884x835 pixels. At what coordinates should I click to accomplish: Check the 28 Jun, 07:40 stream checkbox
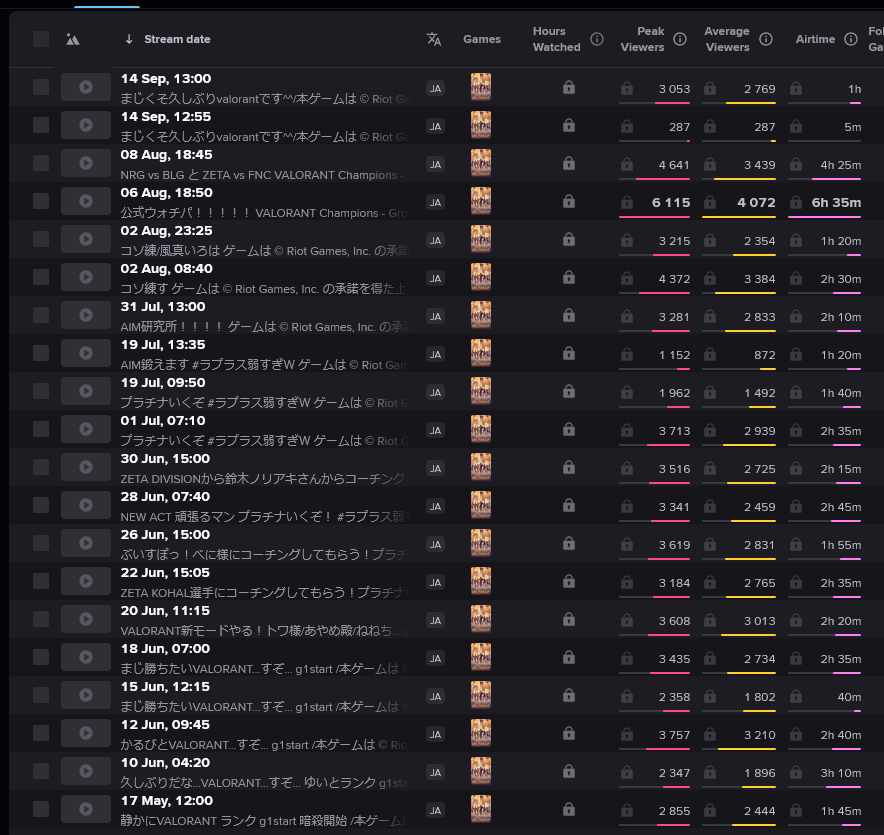(x=41, y=505)
